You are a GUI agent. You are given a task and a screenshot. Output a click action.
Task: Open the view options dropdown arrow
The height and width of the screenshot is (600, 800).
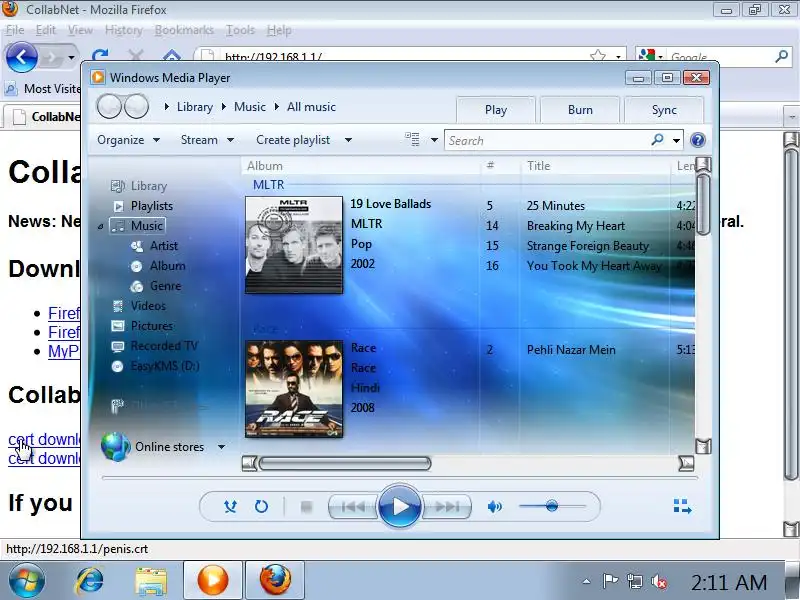(x=434, y=140)
